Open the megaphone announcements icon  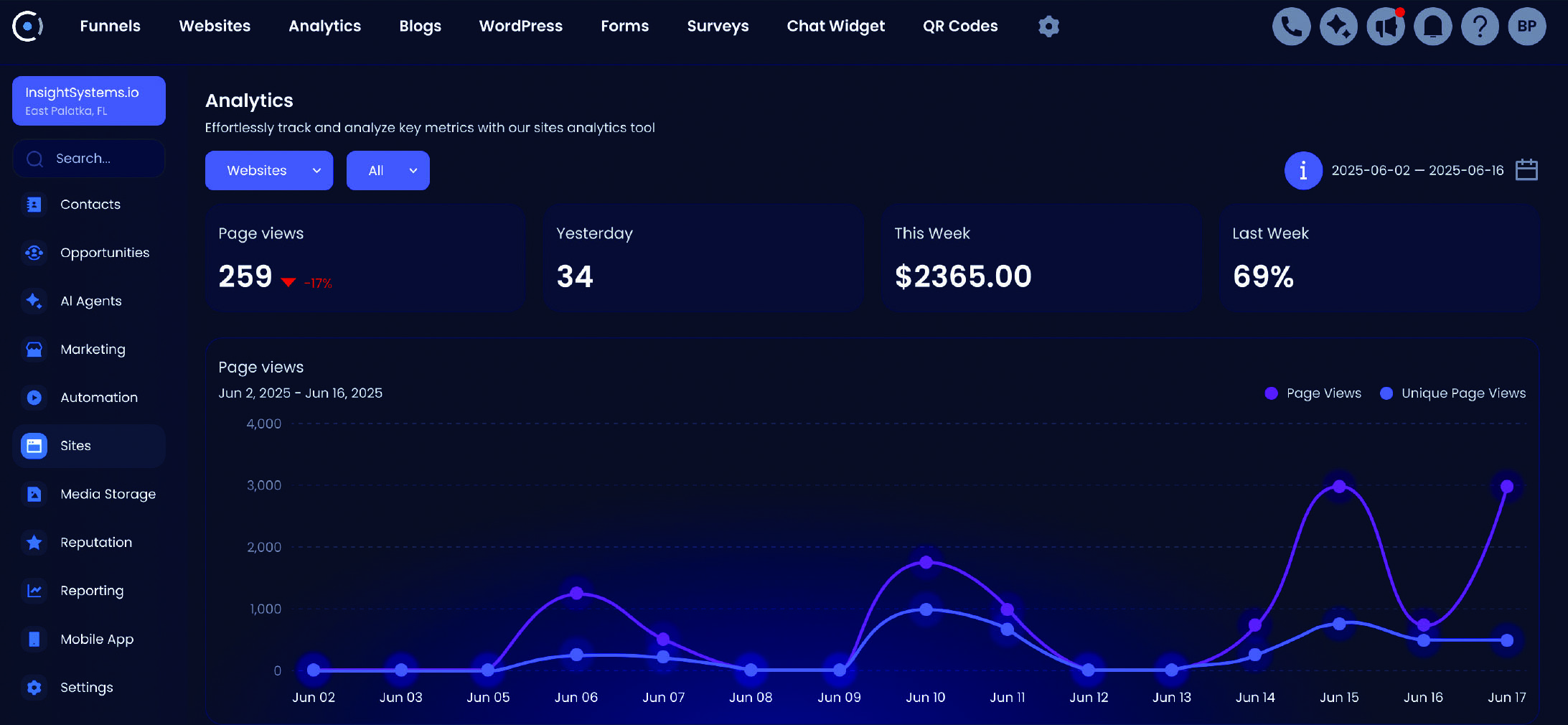[x=1386, y=27]
